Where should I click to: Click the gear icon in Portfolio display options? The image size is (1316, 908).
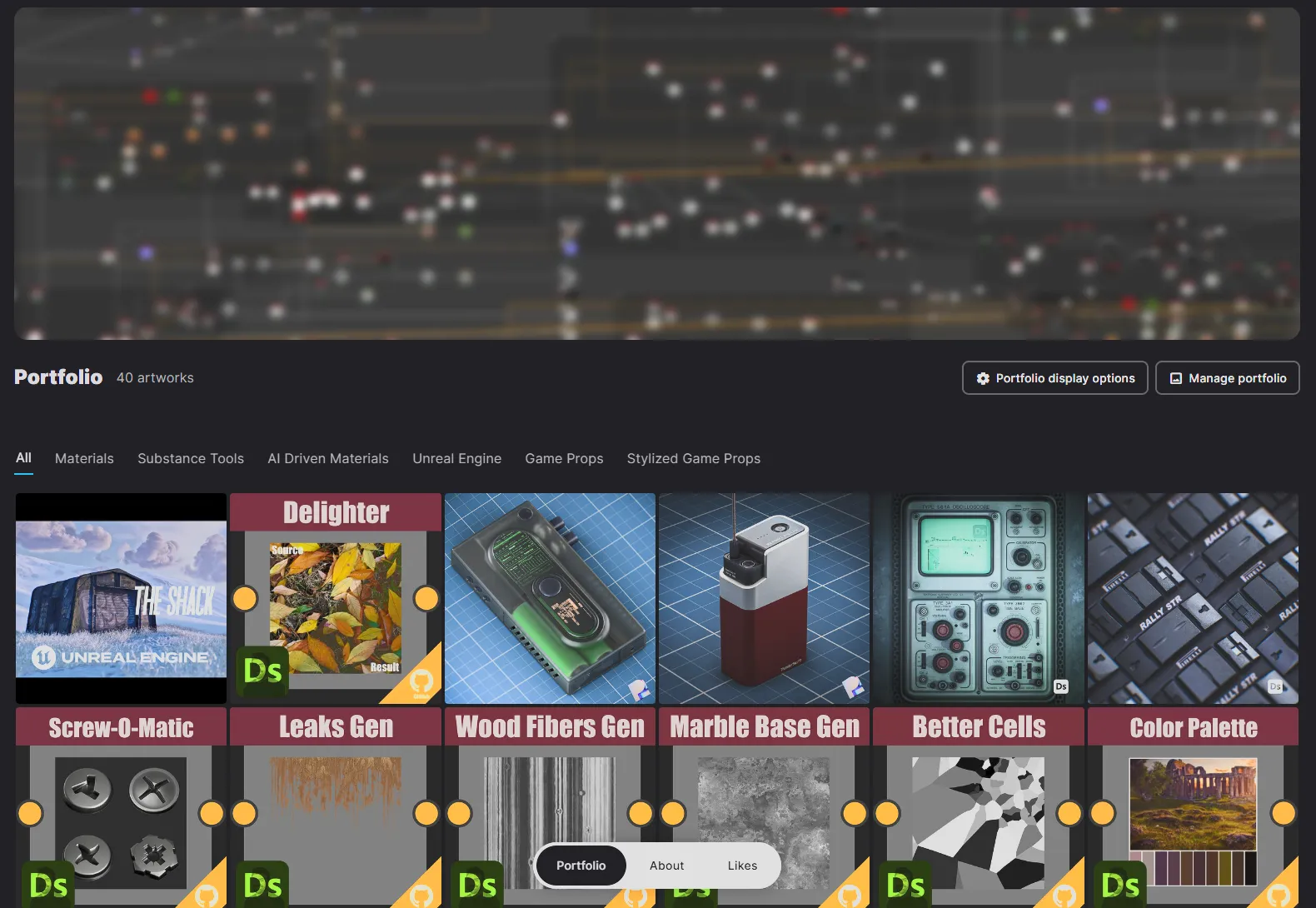(x=983, y=378)
